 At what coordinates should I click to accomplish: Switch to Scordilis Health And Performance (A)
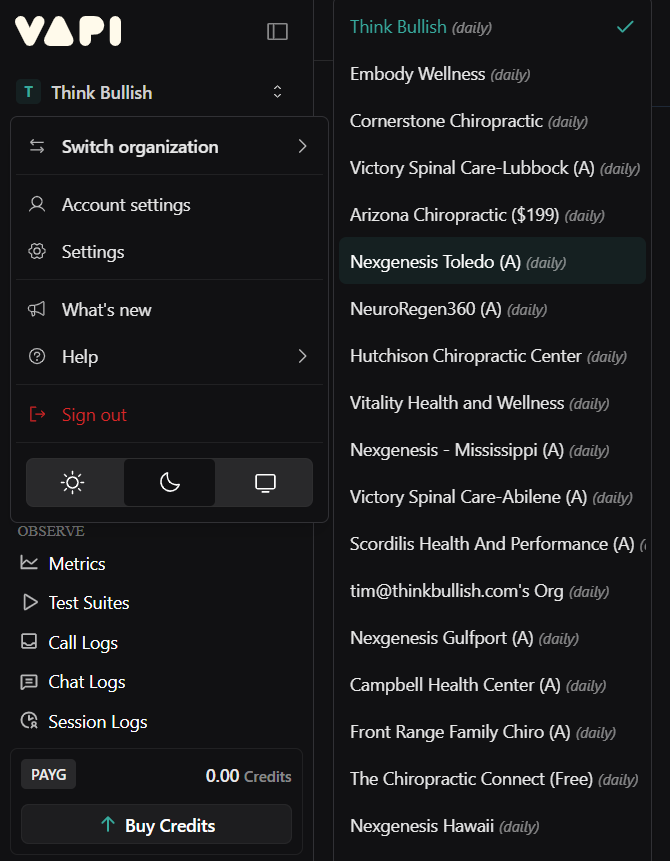pos(492,544)
